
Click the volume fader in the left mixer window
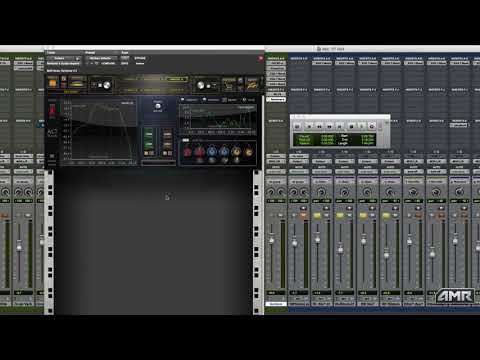[19, 247]
